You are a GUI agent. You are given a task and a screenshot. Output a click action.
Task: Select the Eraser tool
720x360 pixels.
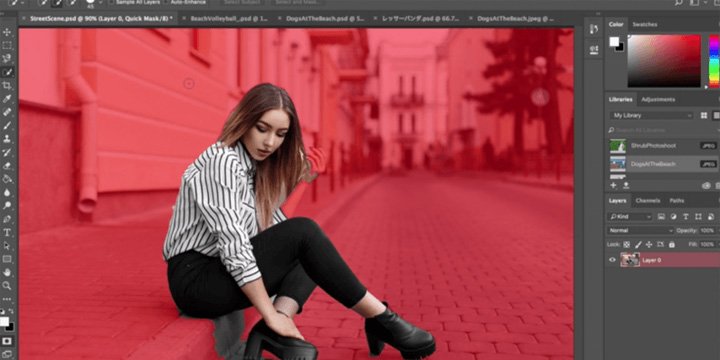7,165
